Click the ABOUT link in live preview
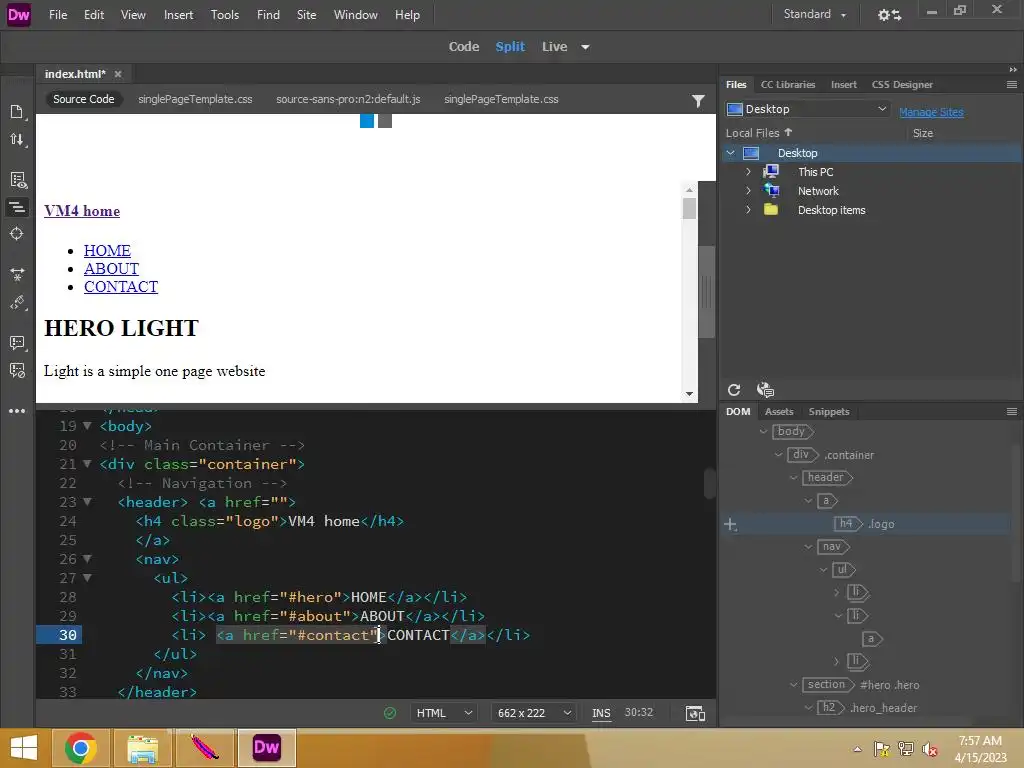 (x=111, y=268)
